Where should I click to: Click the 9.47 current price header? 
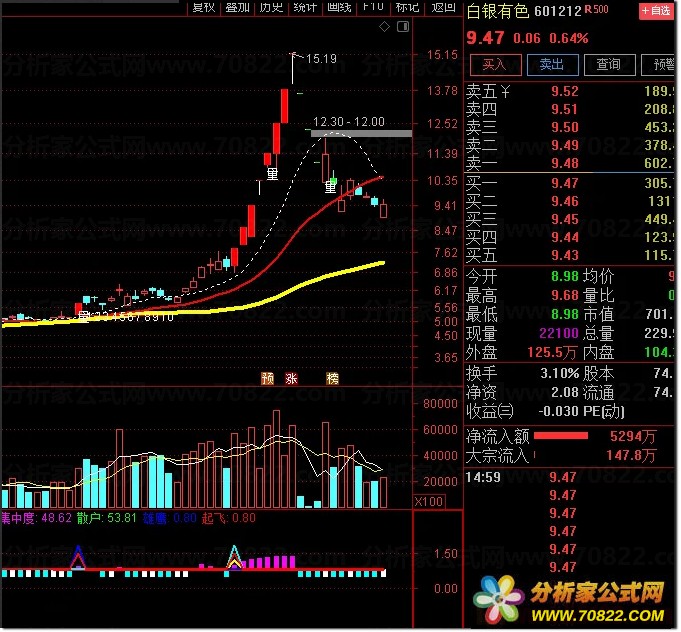pyautogui.click(x=486, y=38)
